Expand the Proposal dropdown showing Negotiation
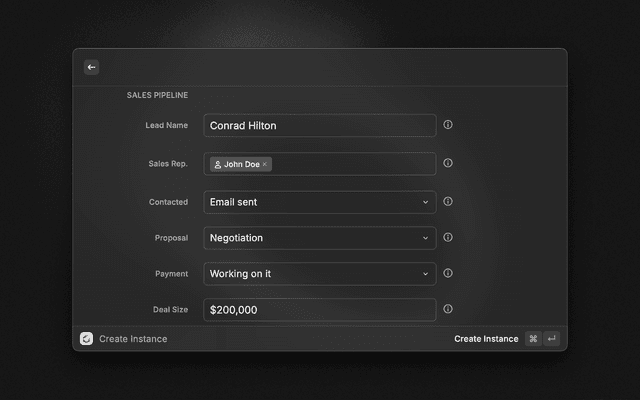Screen dimensions: 640x400 pyautogui.click(x=319, y=238)
